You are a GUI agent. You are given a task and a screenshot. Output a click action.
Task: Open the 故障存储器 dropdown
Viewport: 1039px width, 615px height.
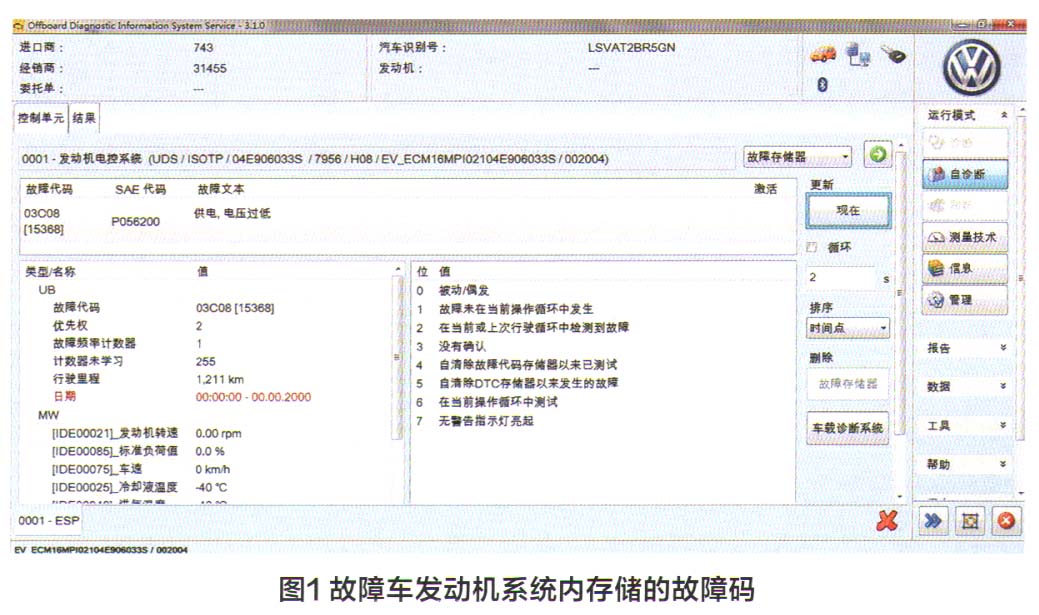click(x=797, y=157)
